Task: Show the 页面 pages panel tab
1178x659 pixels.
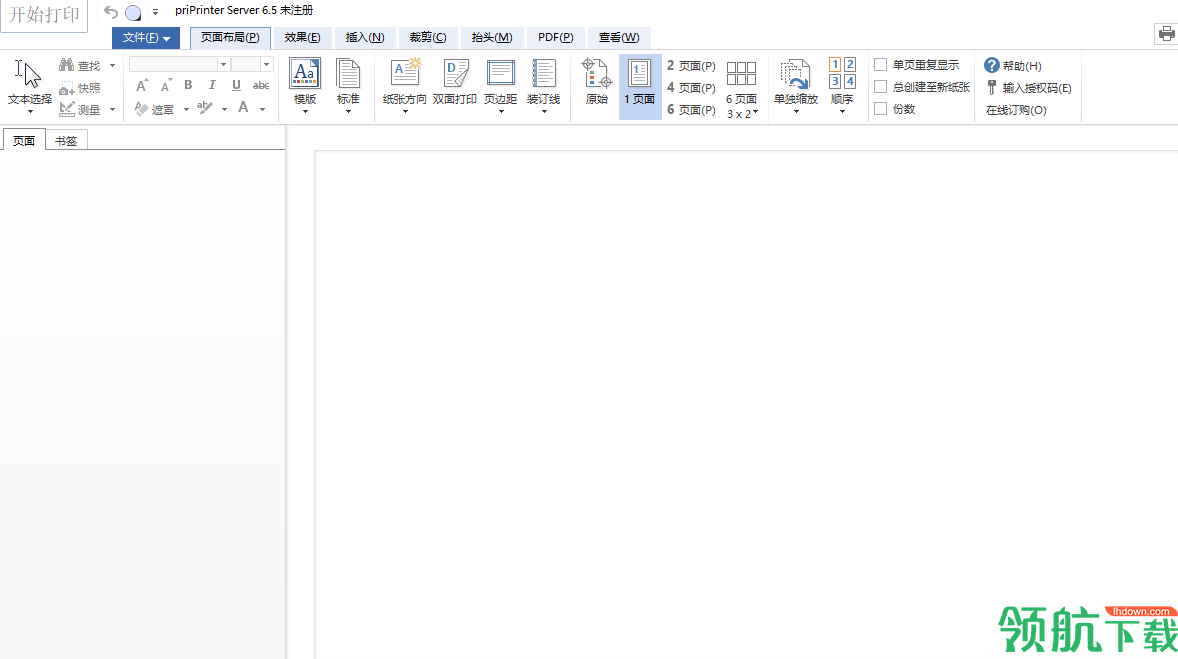Action: [x=23, y=141]
